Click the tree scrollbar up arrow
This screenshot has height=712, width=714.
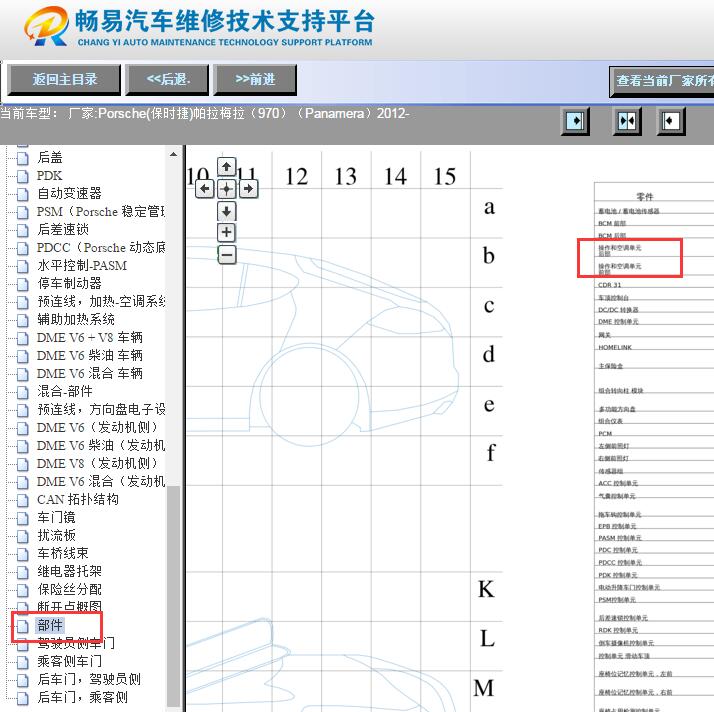coord(173,155)
